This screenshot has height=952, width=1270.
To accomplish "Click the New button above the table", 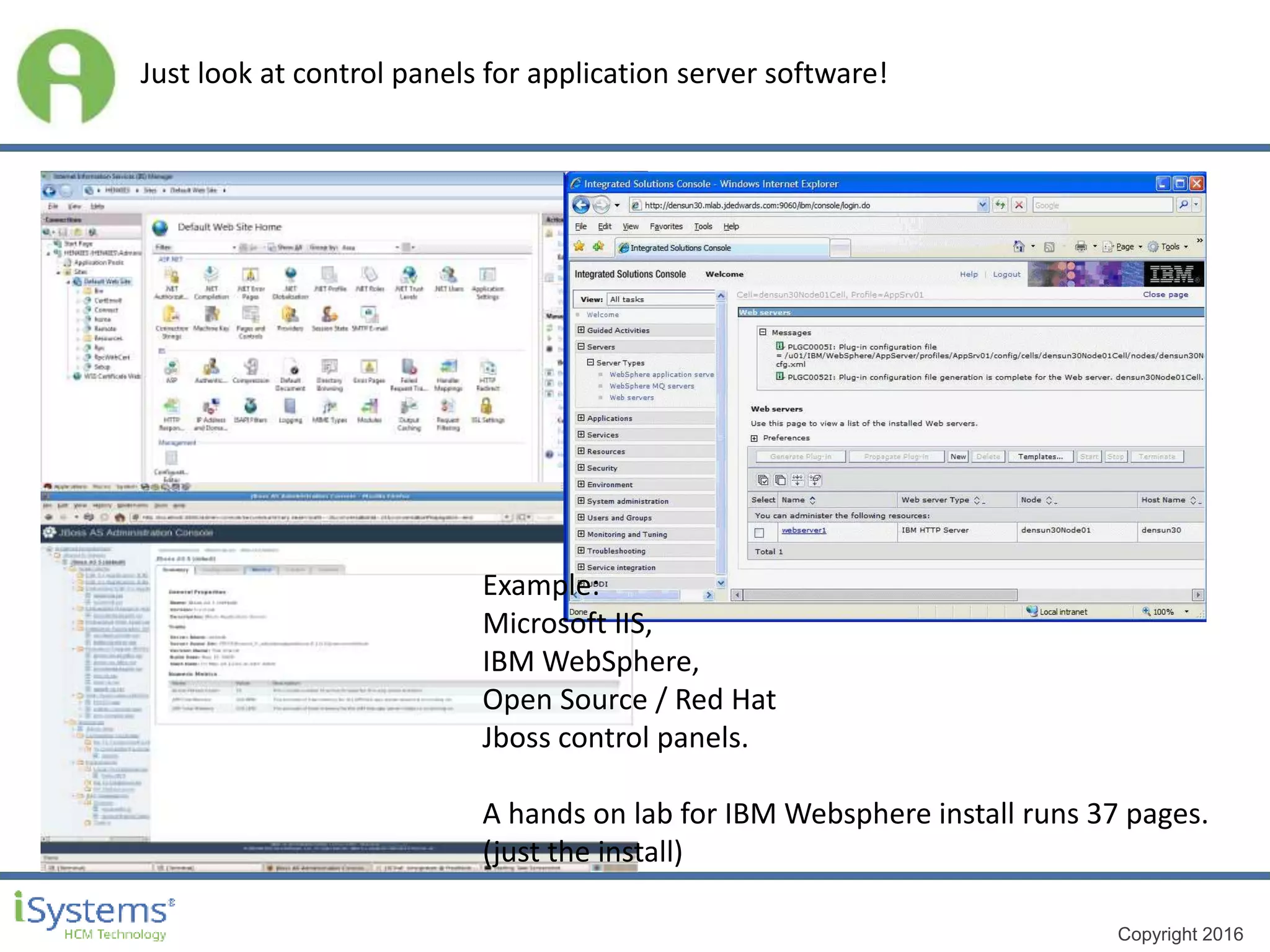I will coord(958,457).
